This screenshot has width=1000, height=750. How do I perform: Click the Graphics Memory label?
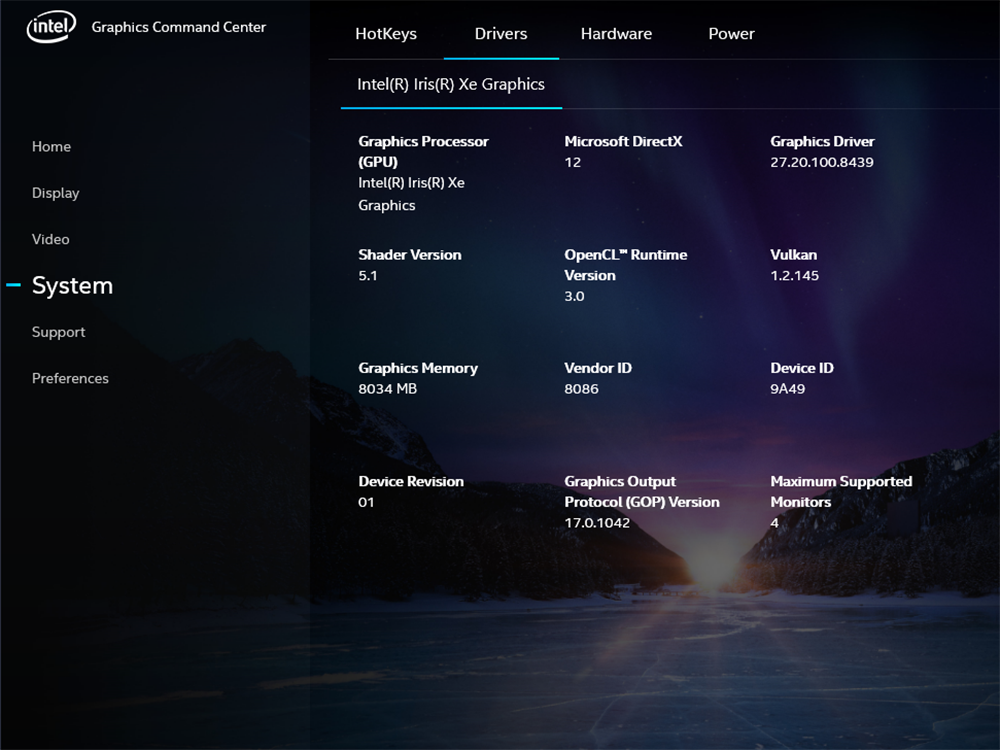click(418, 368)
